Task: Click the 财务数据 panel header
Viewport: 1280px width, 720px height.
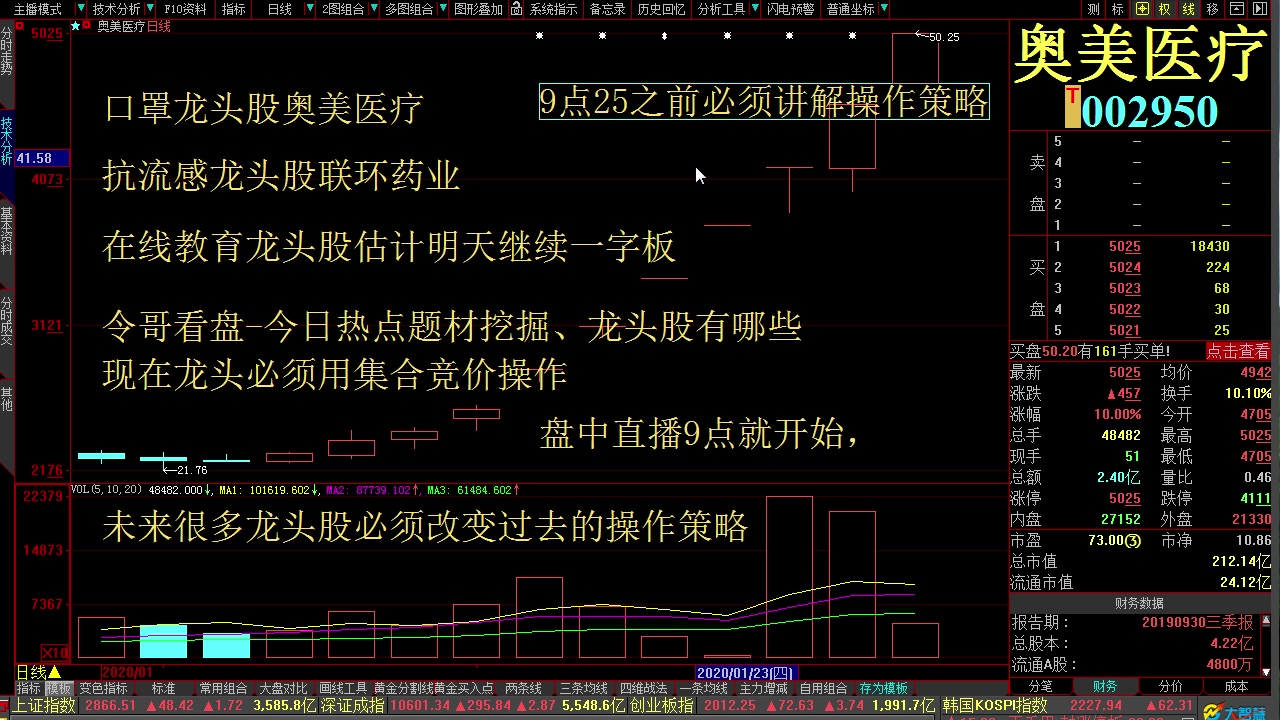Action: pos(1140,603)
